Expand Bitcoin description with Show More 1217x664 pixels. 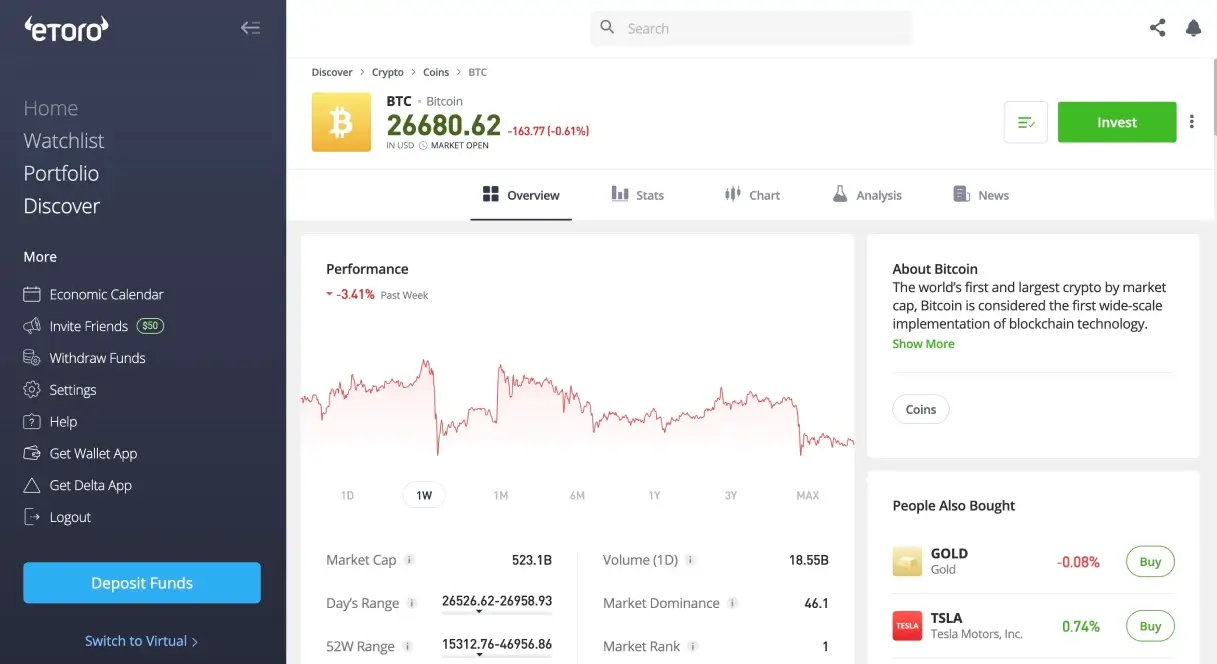click(923, 343)
